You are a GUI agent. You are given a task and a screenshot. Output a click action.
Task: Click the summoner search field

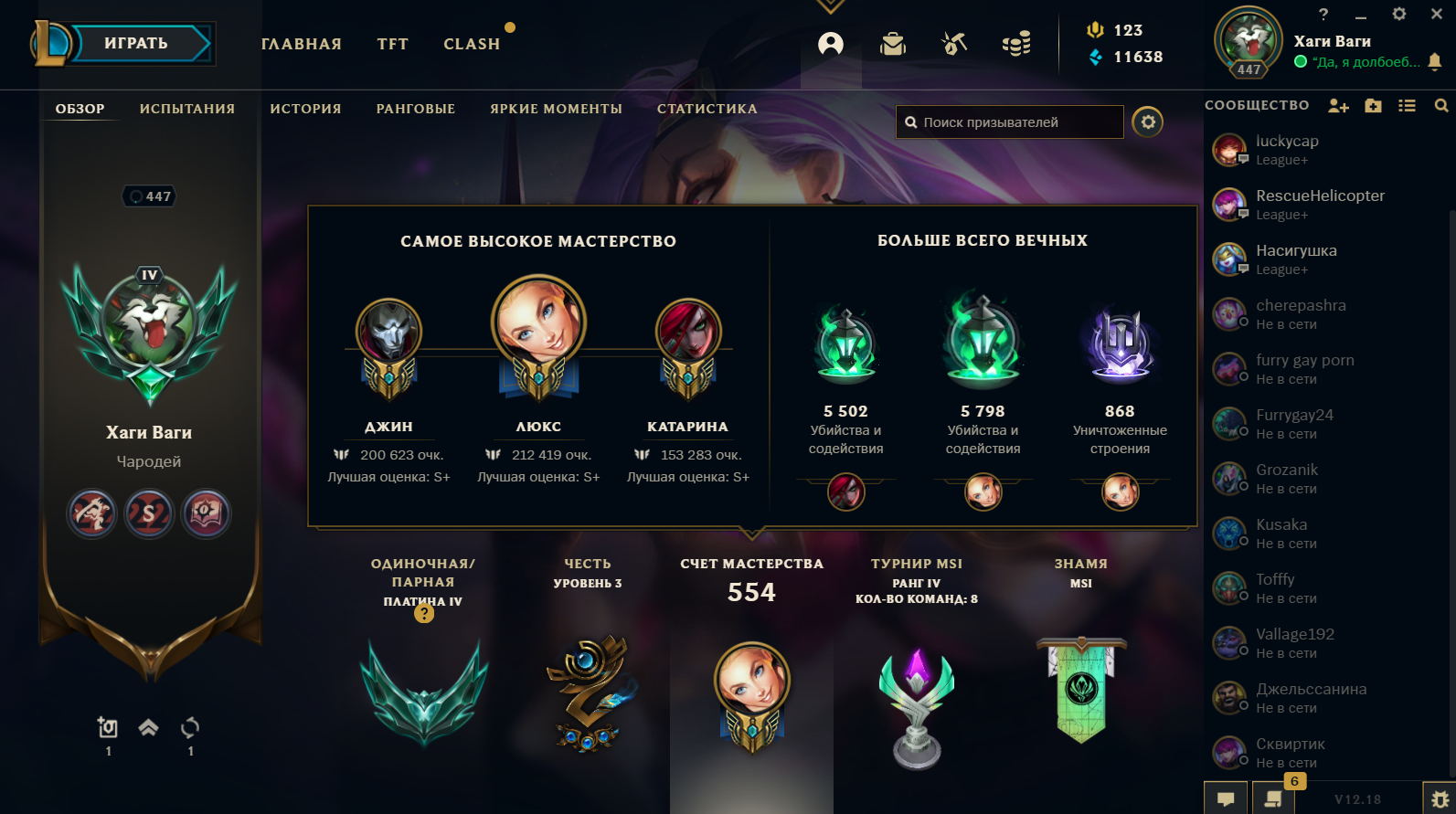tap(1010, 122)
